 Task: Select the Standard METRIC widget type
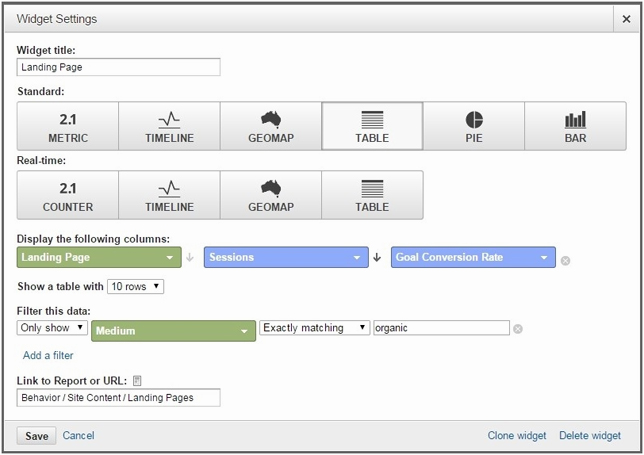68,126
